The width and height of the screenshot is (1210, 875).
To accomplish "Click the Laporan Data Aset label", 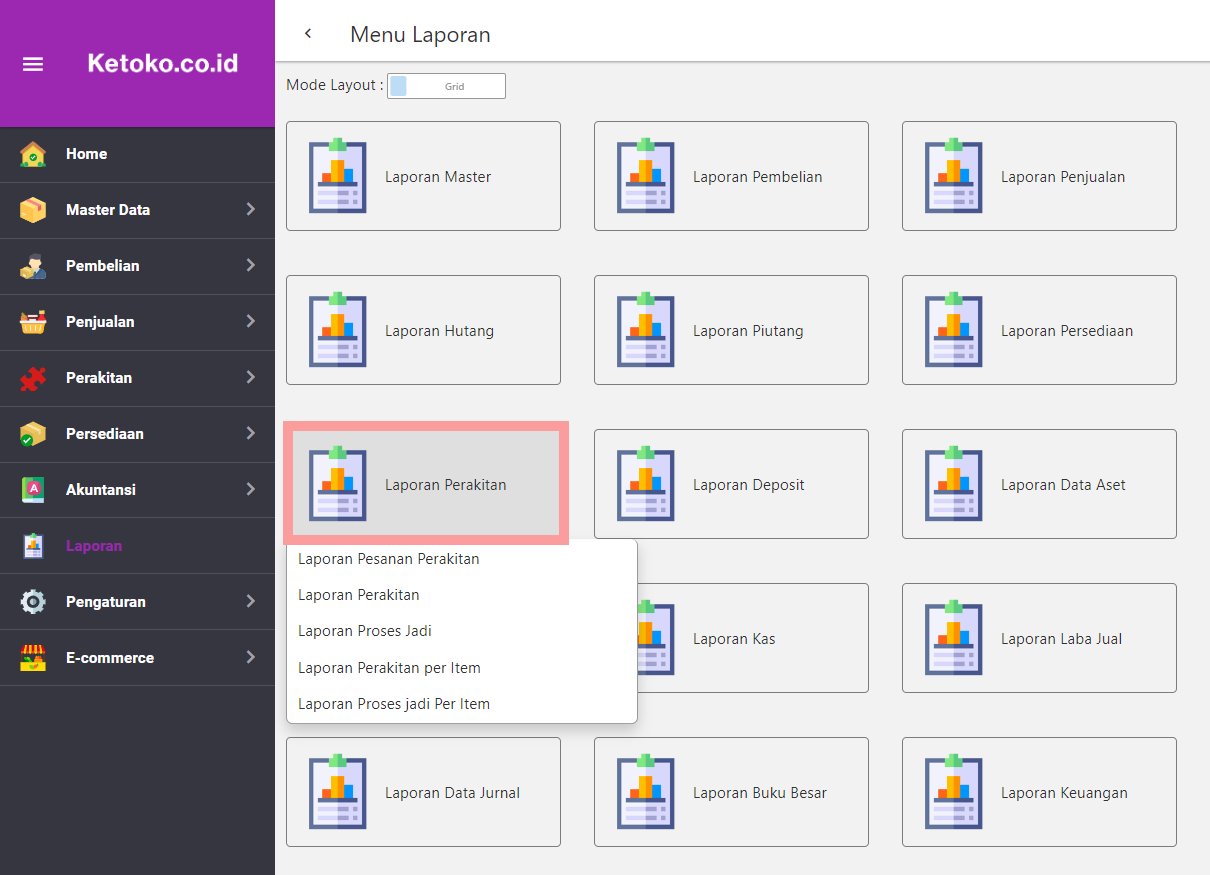I will (x=1063, y=485).
